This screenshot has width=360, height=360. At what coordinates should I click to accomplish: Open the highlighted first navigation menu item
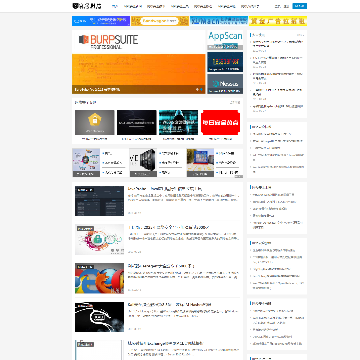coord(115,6)
